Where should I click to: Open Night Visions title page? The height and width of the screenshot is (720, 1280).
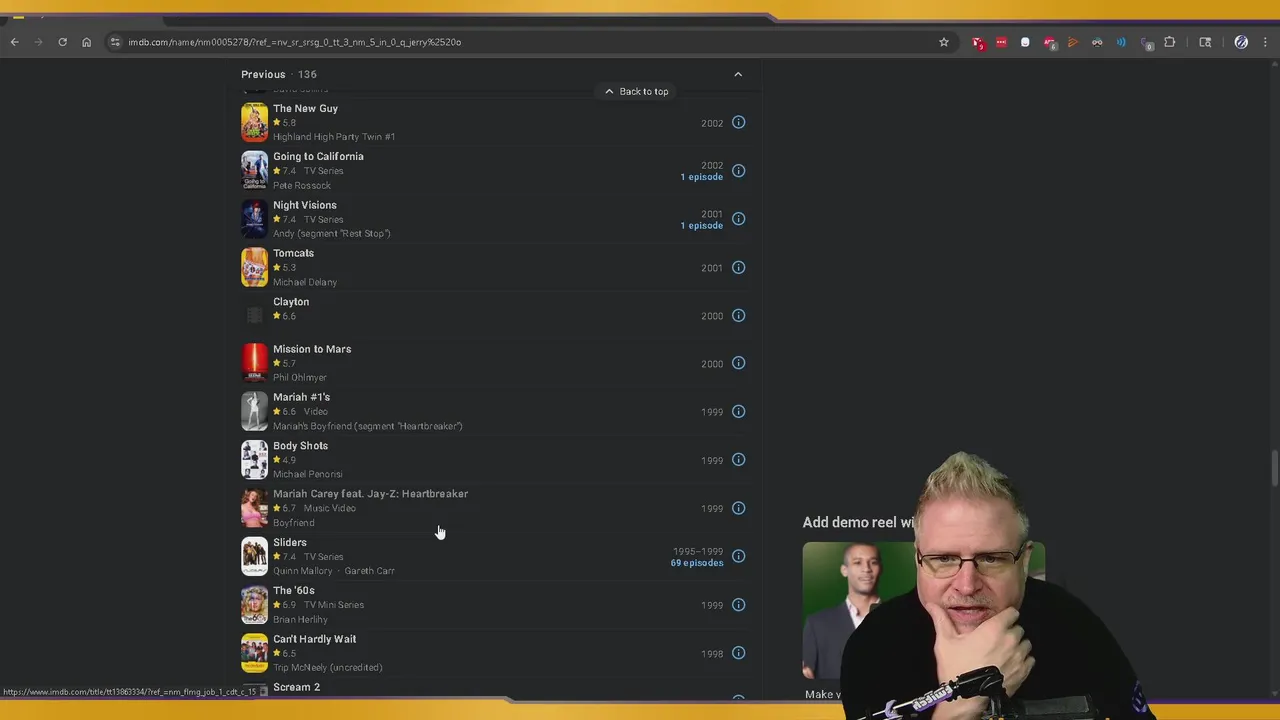coord(304,205)
